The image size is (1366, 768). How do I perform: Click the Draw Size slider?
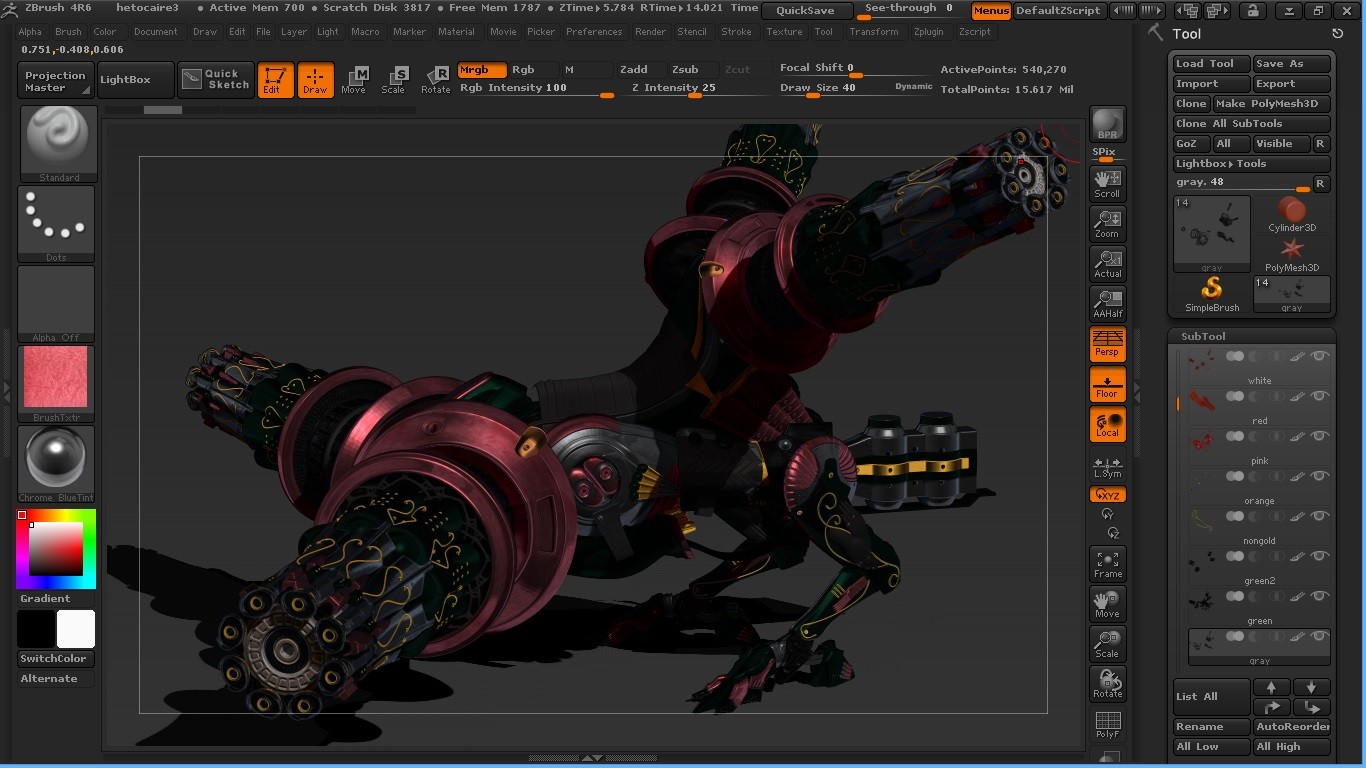857,89
